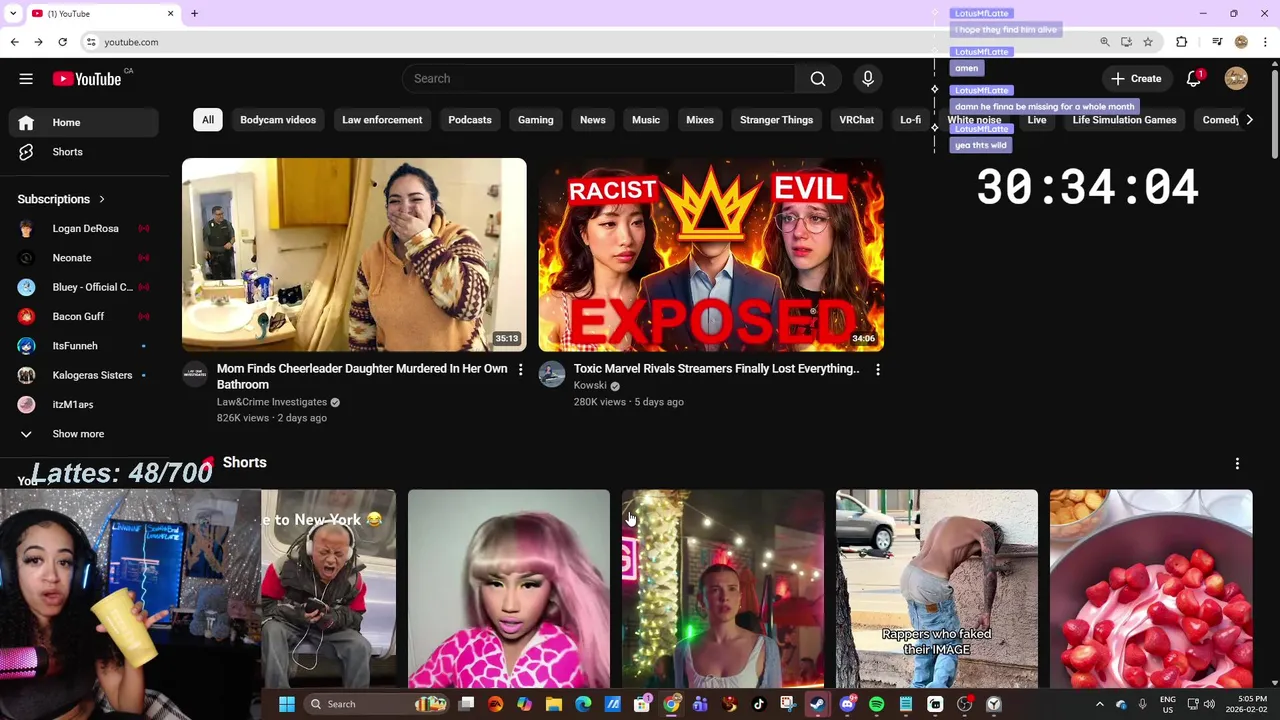Go back with the browser back arrow
This screenshot has height=720, width=1280.
click(x=14, y=42)
